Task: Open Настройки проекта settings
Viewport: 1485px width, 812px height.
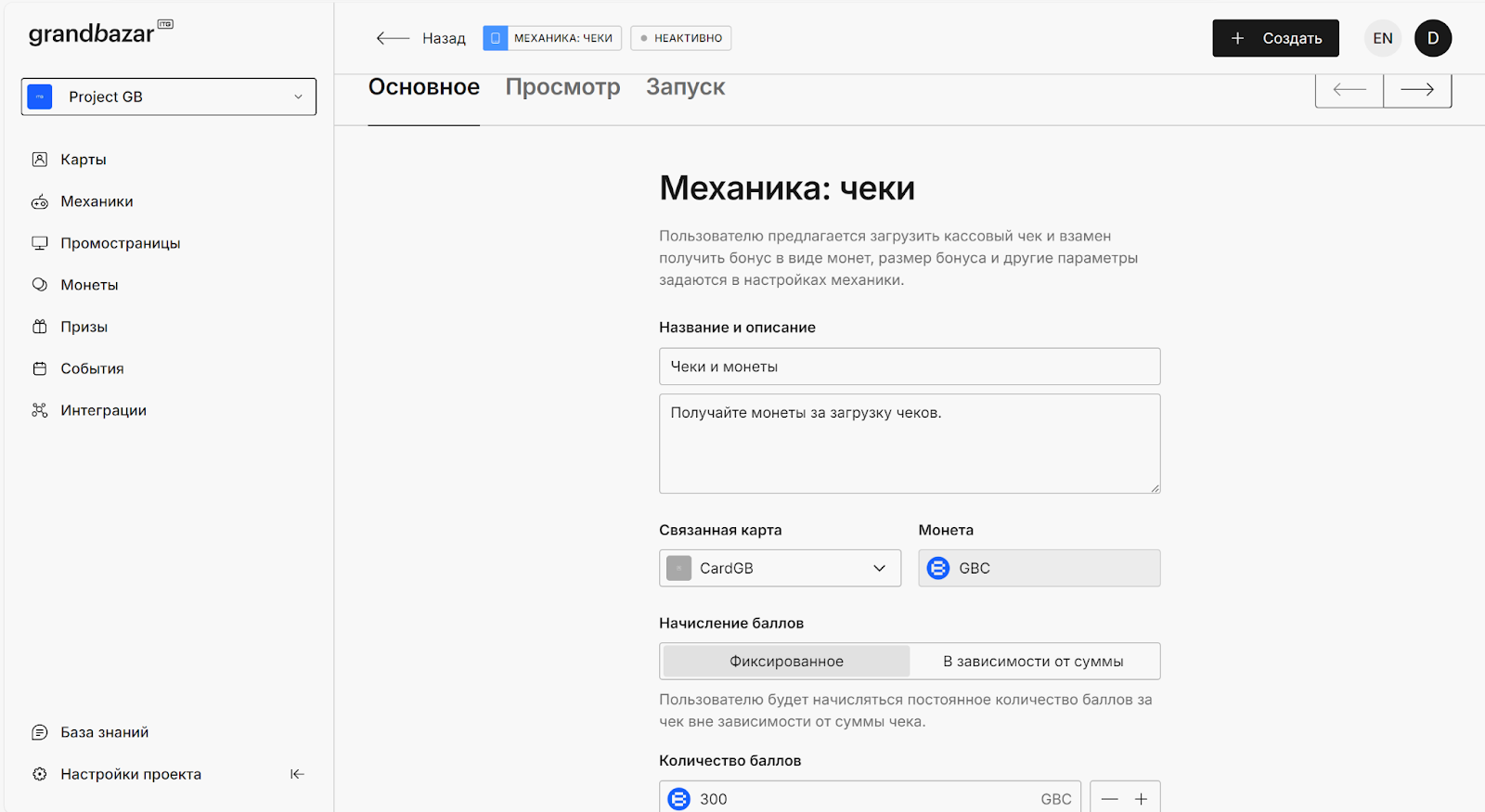Action: (x=117, y=774)
